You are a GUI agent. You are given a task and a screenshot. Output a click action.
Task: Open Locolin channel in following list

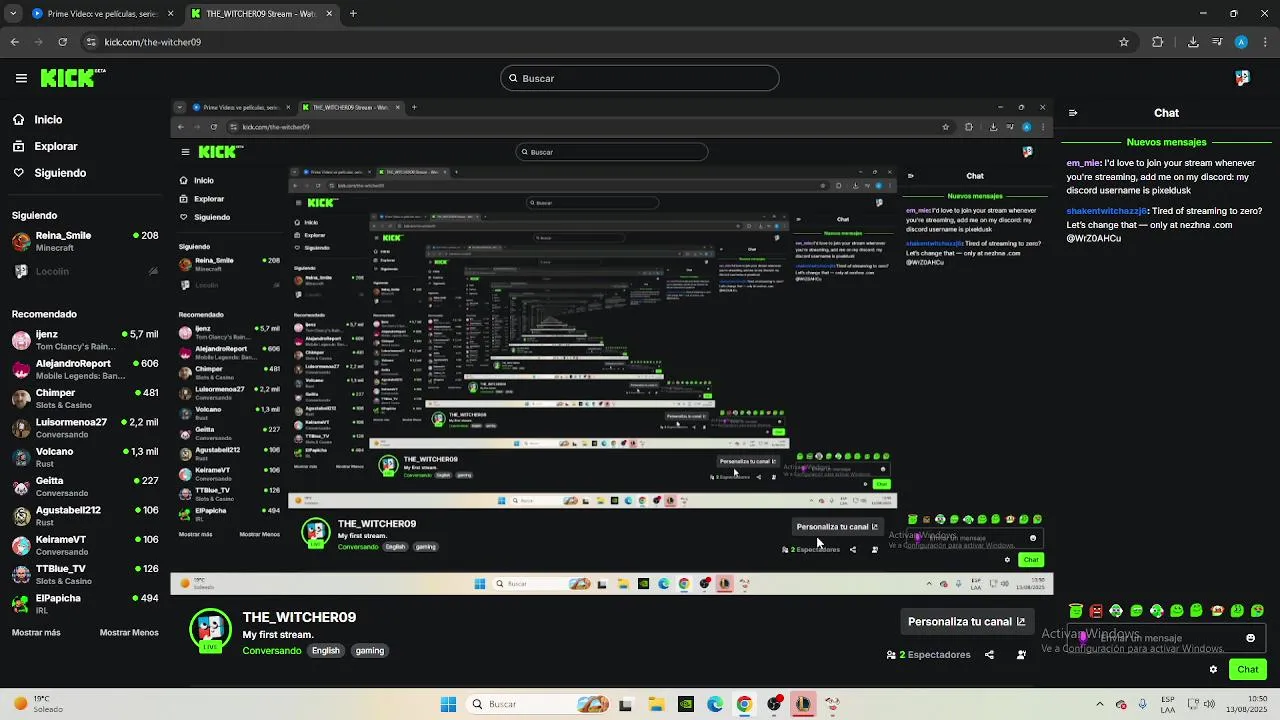pyautogui.click(x=85, y=271)
